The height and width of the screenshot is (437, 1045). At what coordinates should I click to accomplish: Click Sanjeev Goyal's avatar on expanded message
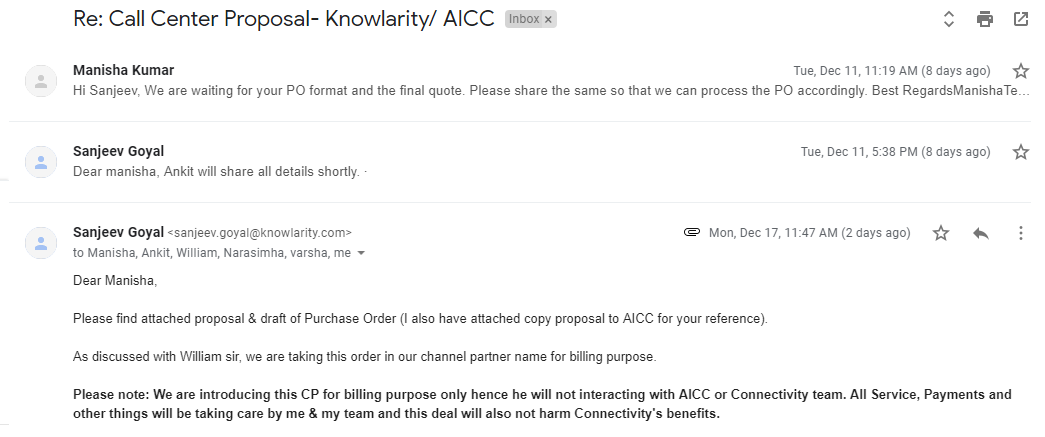41,243
